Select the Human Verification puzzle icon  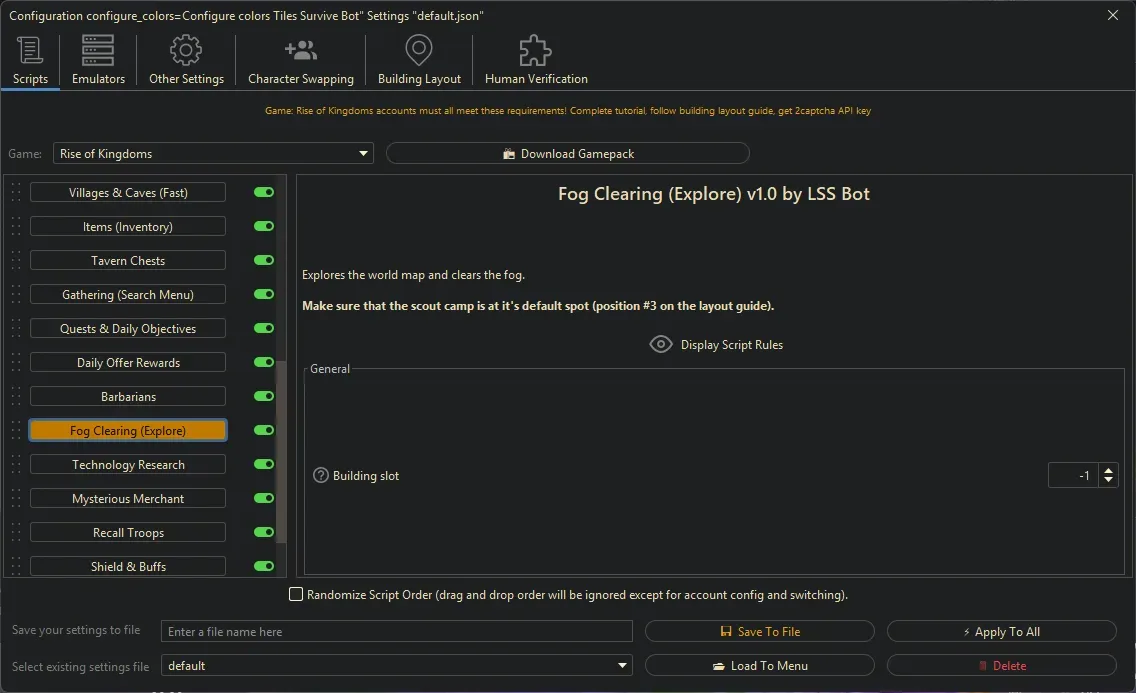[534, 50]
